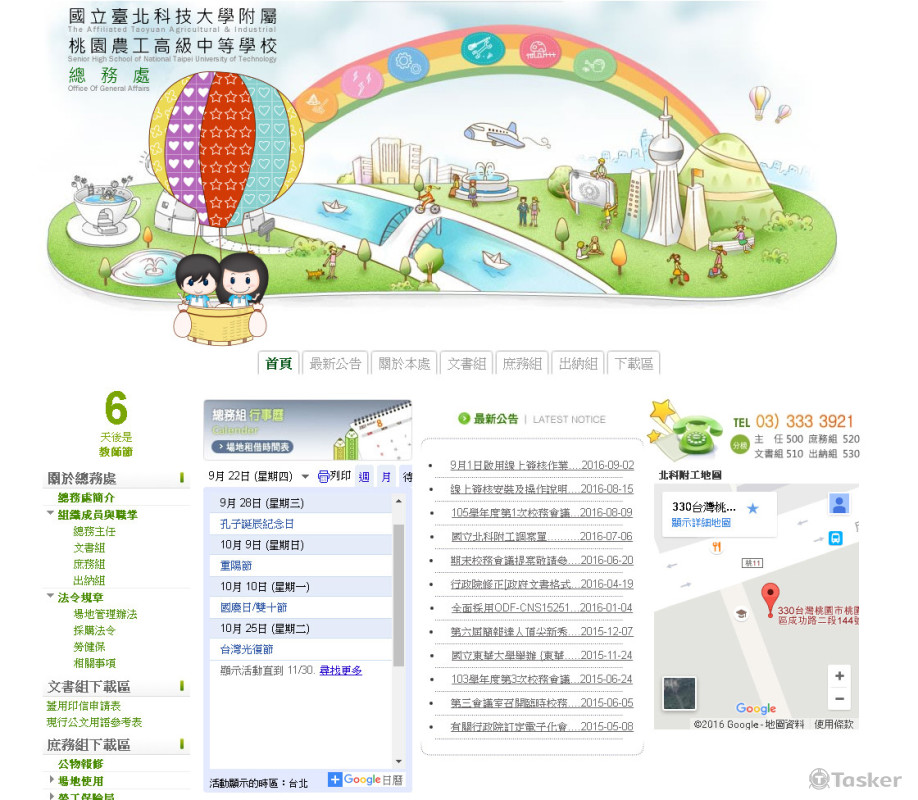Switch the calendar to 月 (month) view
918x800 pixels.
pos(386,476)
